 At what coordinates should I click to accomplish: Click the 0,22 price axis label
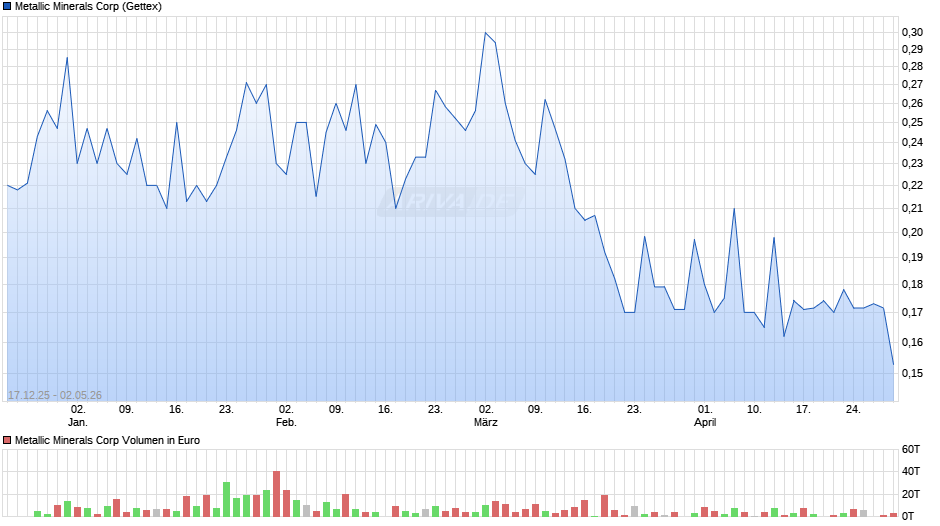(x=912, y=185)
